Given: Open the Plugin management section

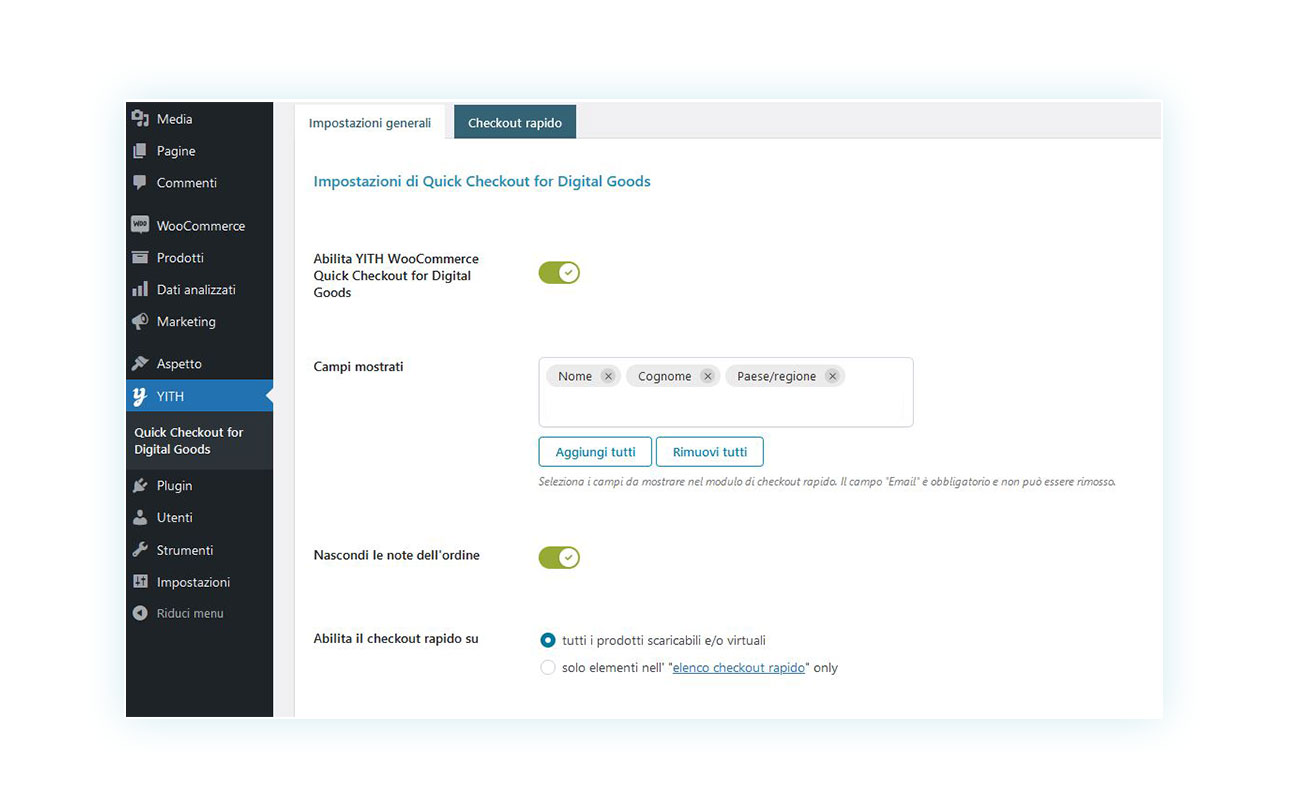Looking at the screenshot, I should tap(174, 485).
